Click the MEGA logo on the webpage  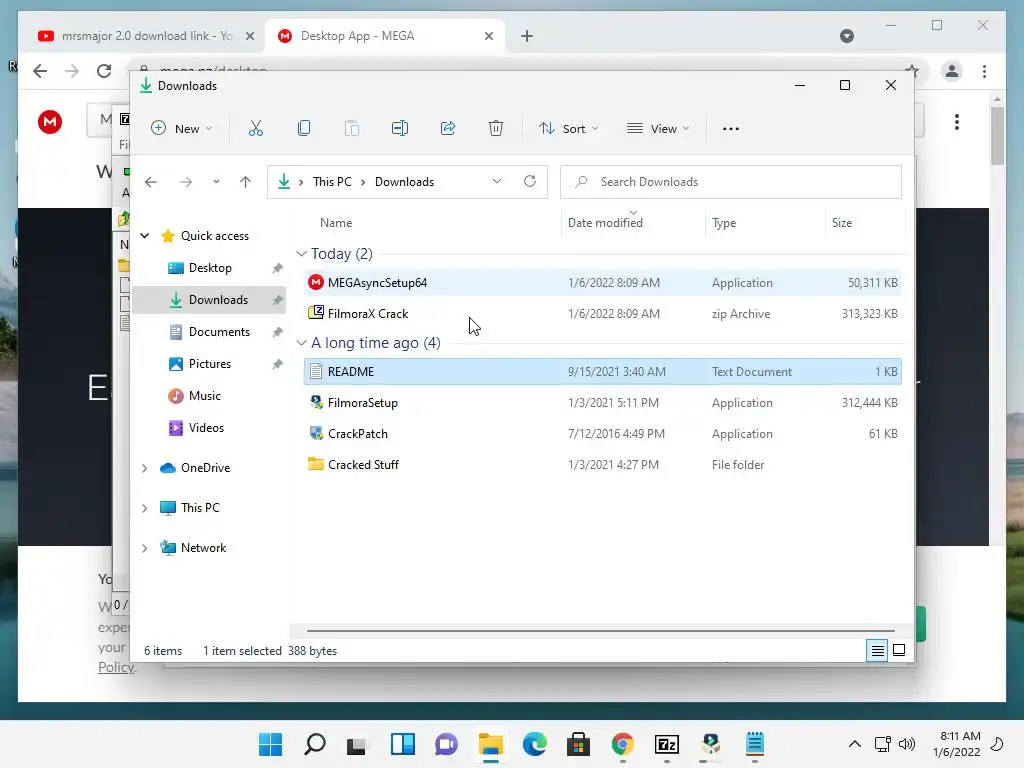[50, 122]
